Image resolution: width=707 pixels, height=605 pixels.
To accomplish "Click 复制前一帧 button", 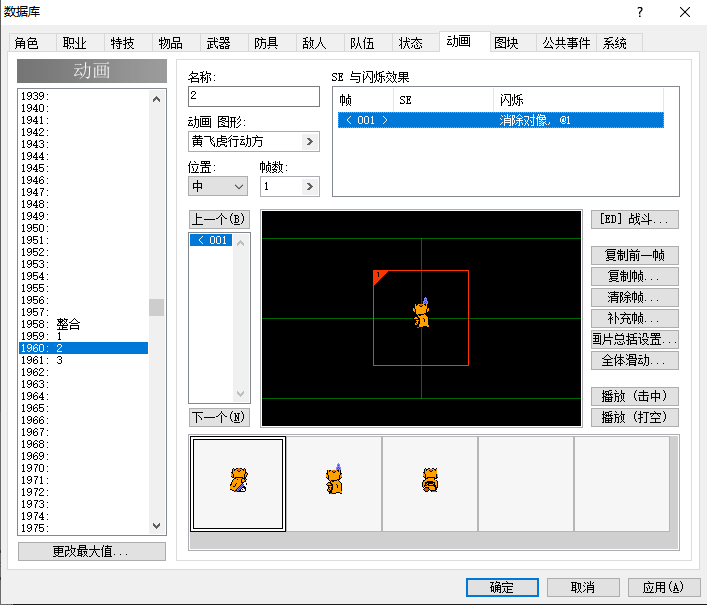I will [x=634, y=255].
